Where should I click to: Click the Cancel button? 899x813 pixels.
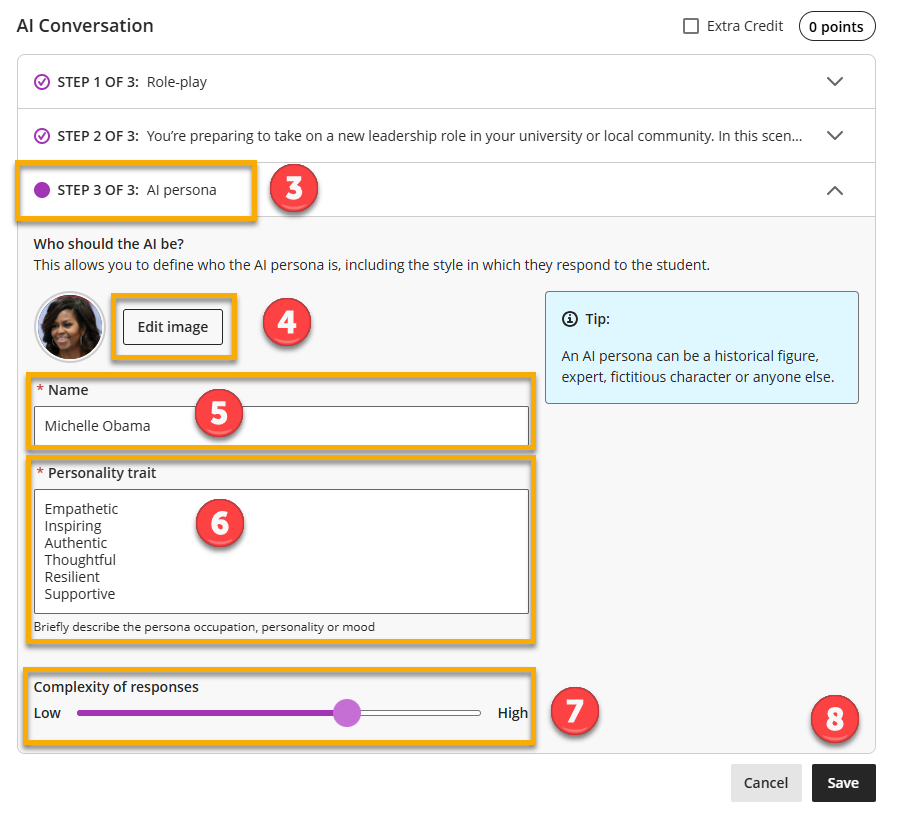click(766, 783)
